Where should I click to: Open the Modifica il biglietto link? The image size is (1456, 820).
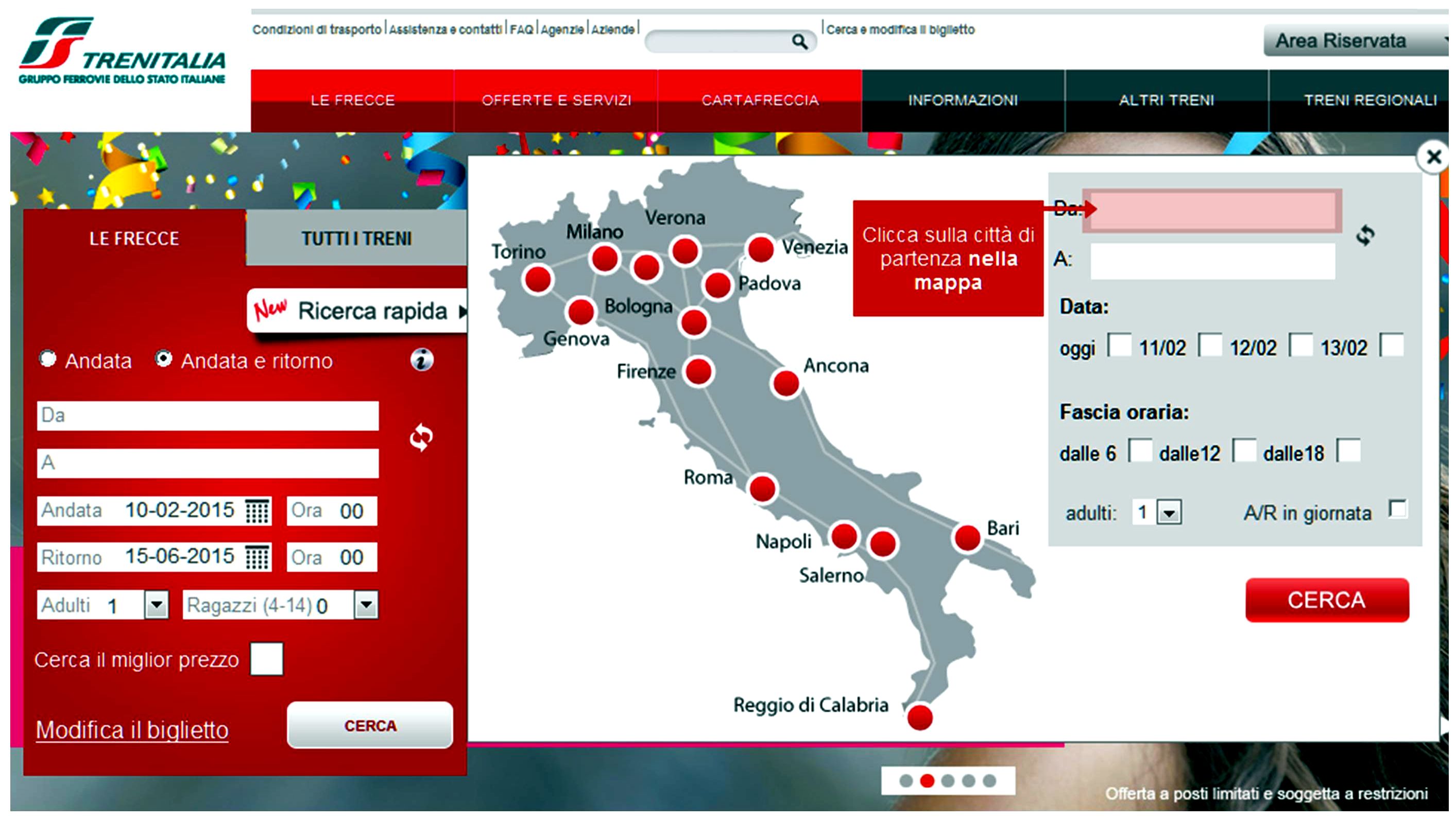[132, 730]
